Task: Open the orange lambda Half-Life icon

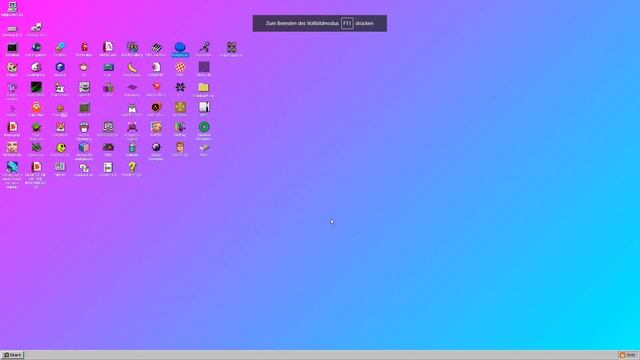Action: (x=156, y=107)
